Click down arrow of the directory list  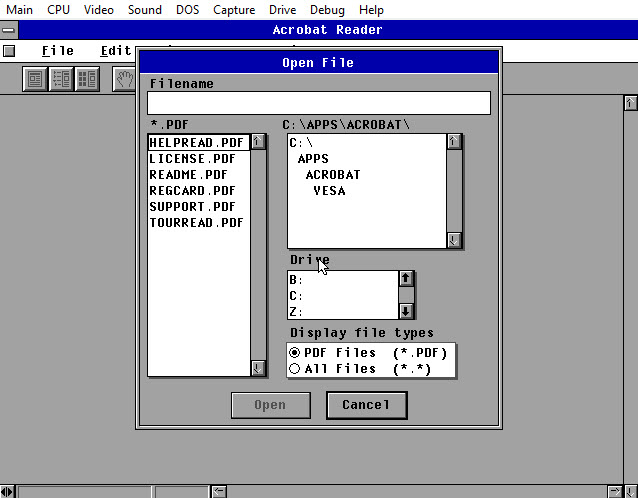point(454,240)
